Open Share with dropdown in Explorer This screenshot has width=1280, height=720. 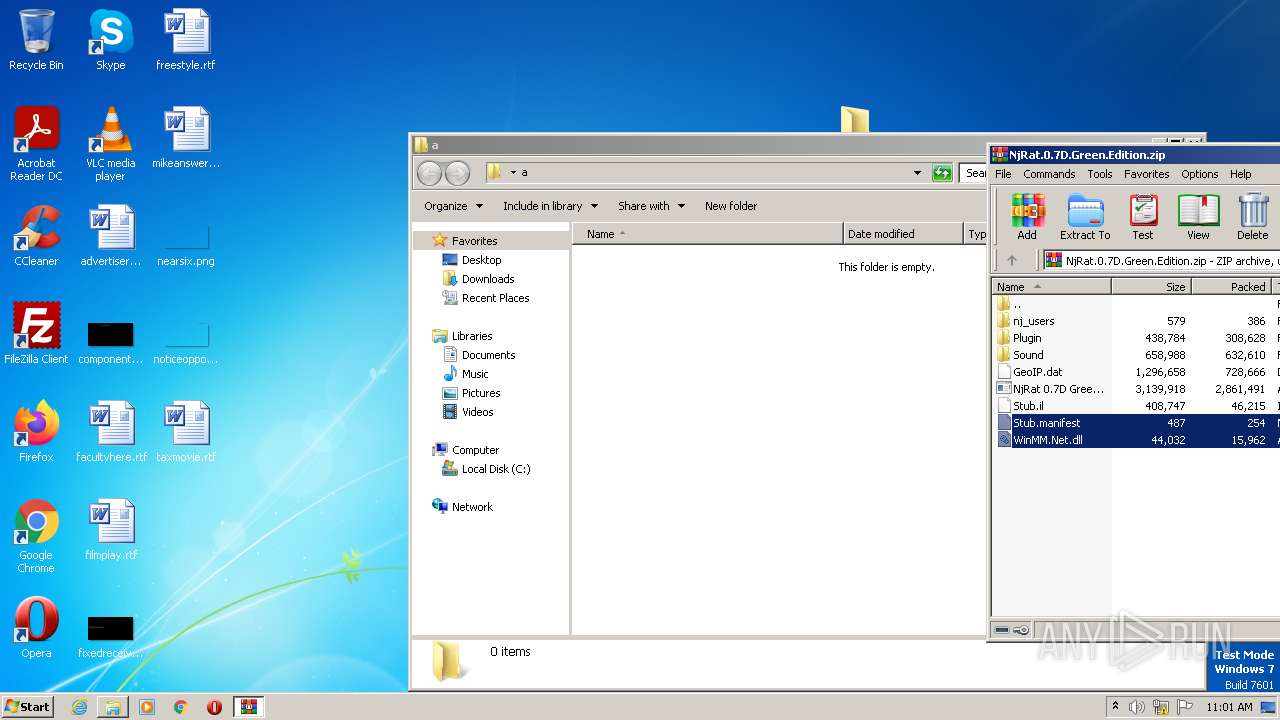tap(651, 206)
